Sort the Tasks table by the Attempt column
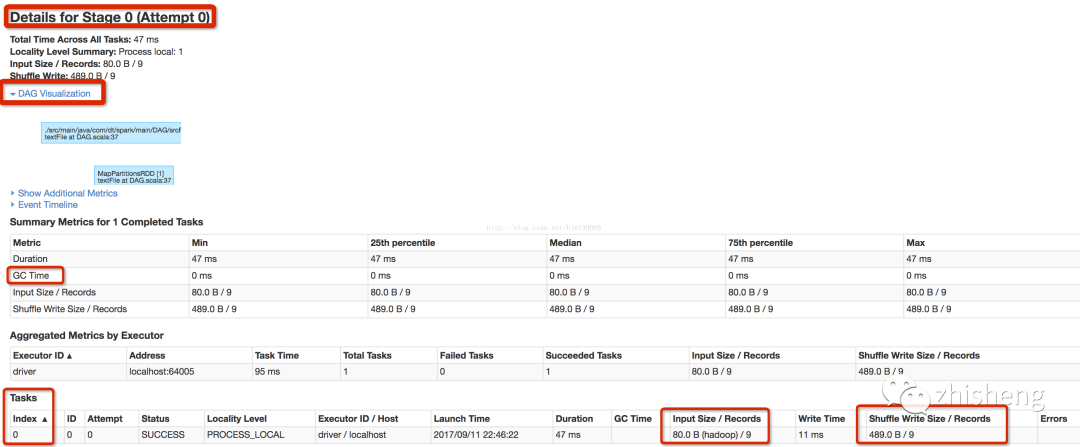 (x=105, y=419)
